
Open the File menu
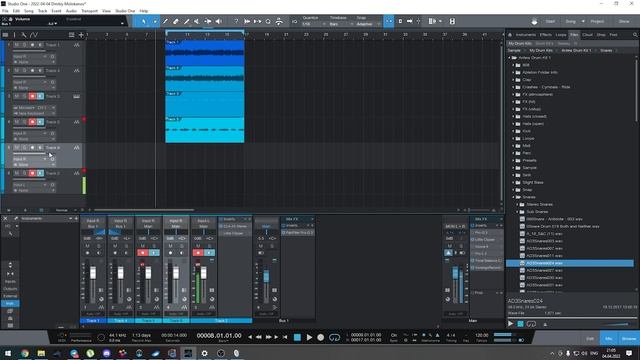(x=5, y=11)
